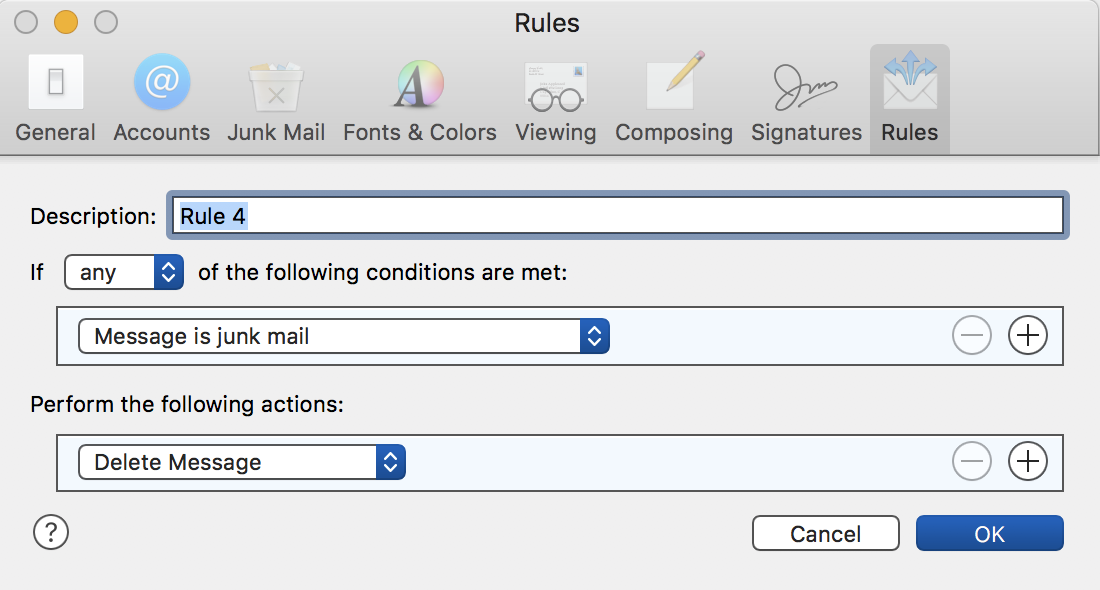Screen dimensions: 1100x590
Task: Add a new condition with plus button
Action: (1028, 337)
